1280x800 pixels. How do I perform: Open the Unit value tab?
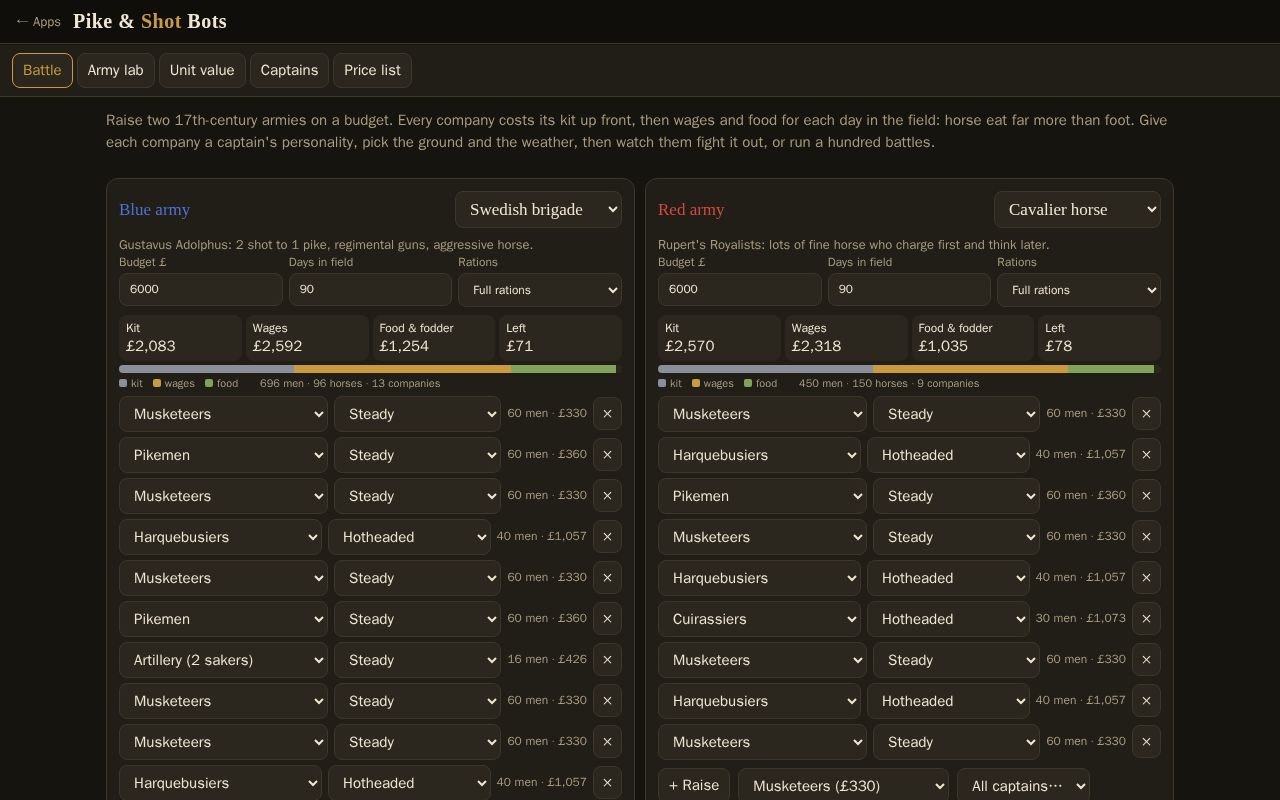coord(202,70)
